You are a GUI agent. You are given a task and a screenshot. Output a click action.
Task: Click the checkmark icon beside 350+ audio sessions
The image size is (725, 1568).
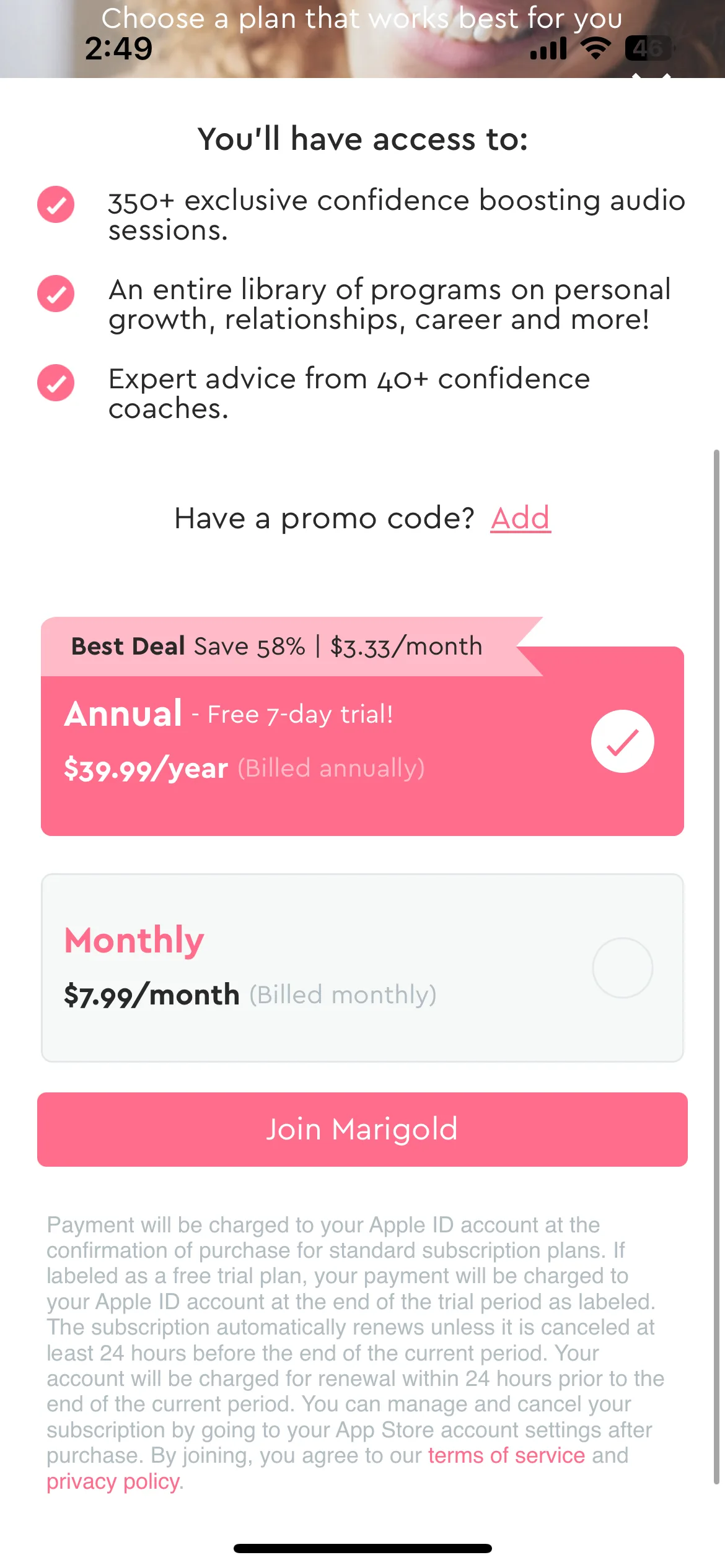click(56, 204)
